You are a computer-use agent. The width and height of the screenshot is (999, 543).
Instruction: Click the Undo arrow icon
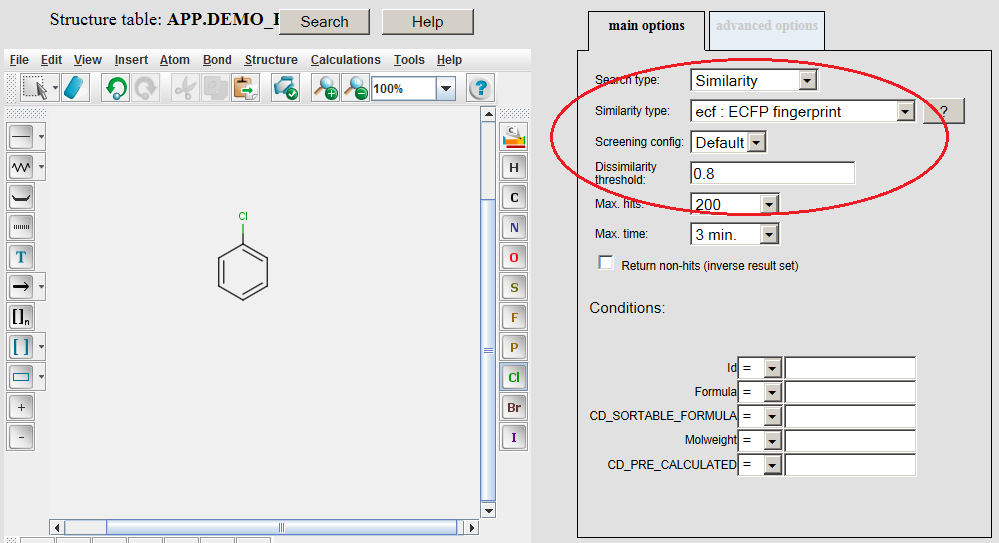click(x=116, y=88)
